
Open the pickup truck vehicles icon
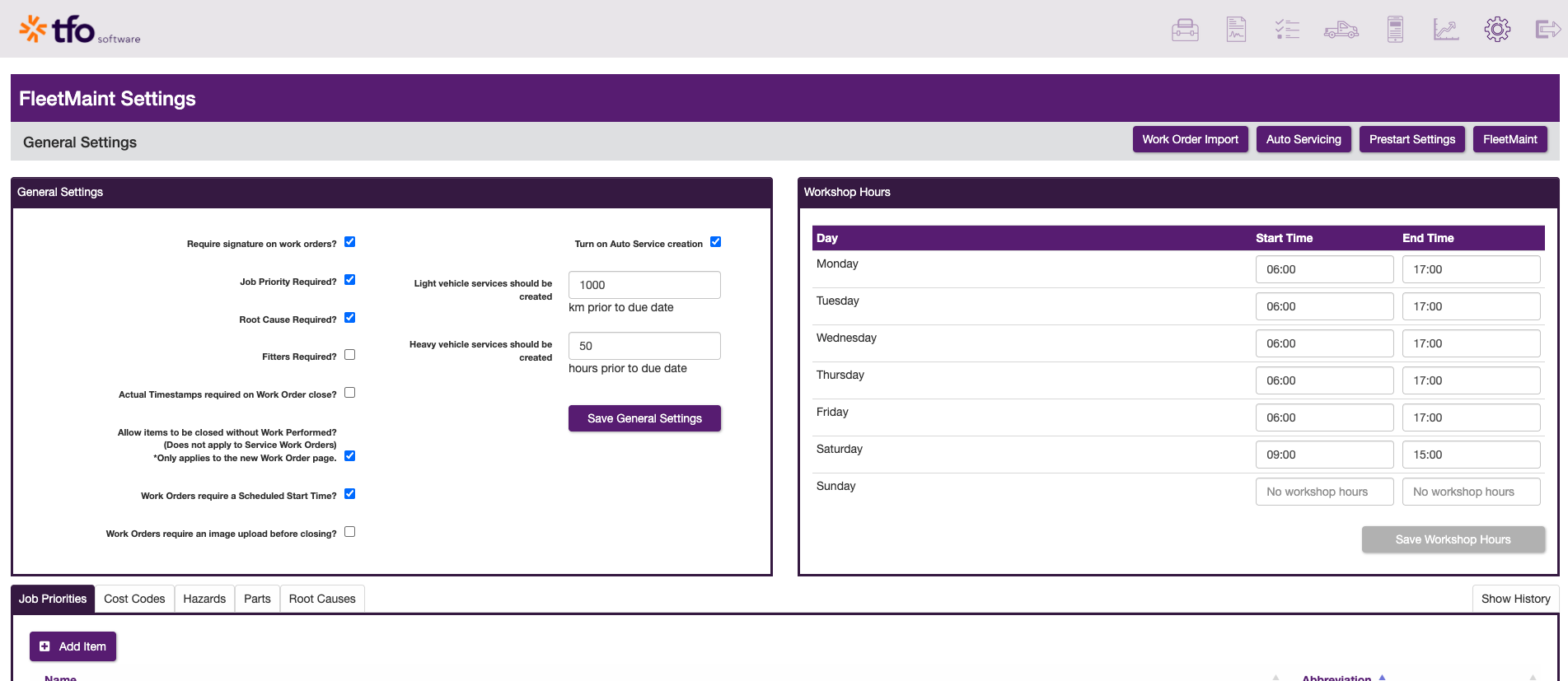1341,30
